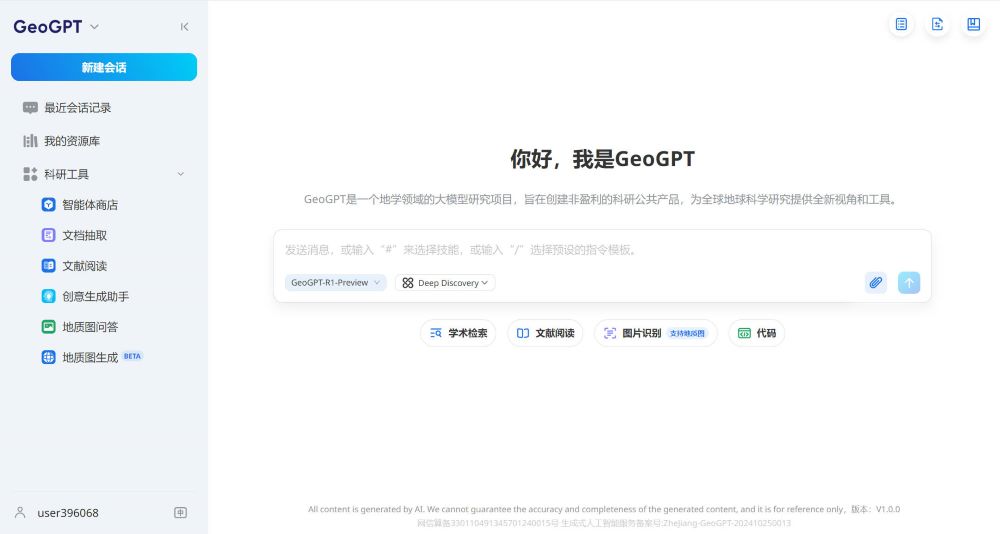Viewport: 1000px width, 534px height.
Task: Click the 支持地质图 badge
Action: (x=687, y=333)
